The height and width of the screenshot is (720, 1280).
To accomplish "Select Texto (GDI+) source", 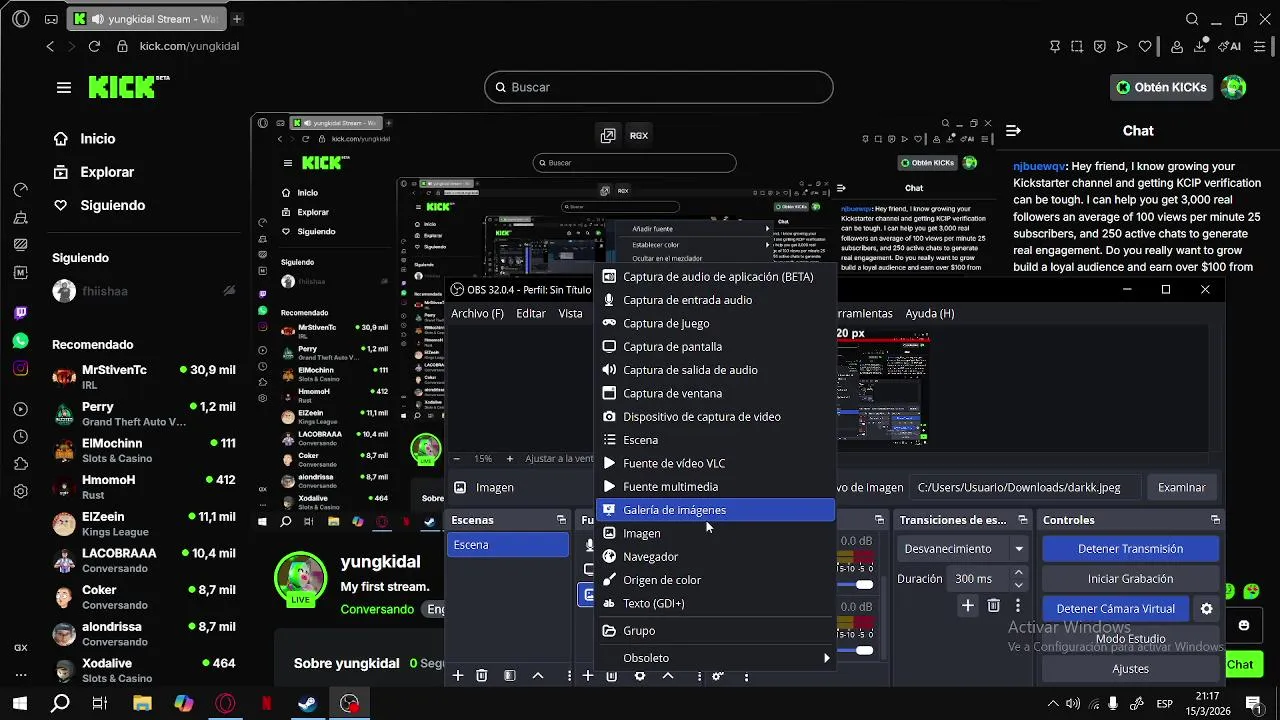I will pyautogui.click(x=716, y=603).
